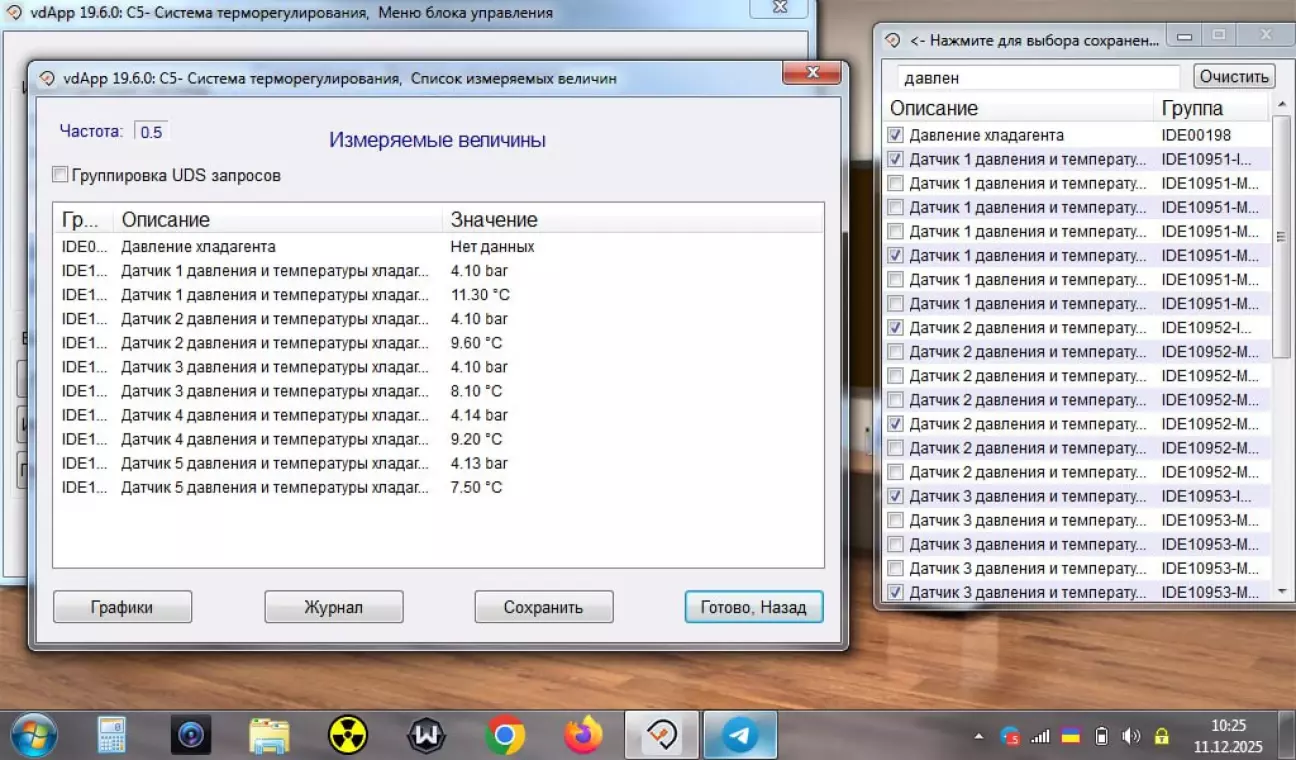
Task: Launch Calculator from the taskbar
Action: pyautogui.click(x=111, y=737)
